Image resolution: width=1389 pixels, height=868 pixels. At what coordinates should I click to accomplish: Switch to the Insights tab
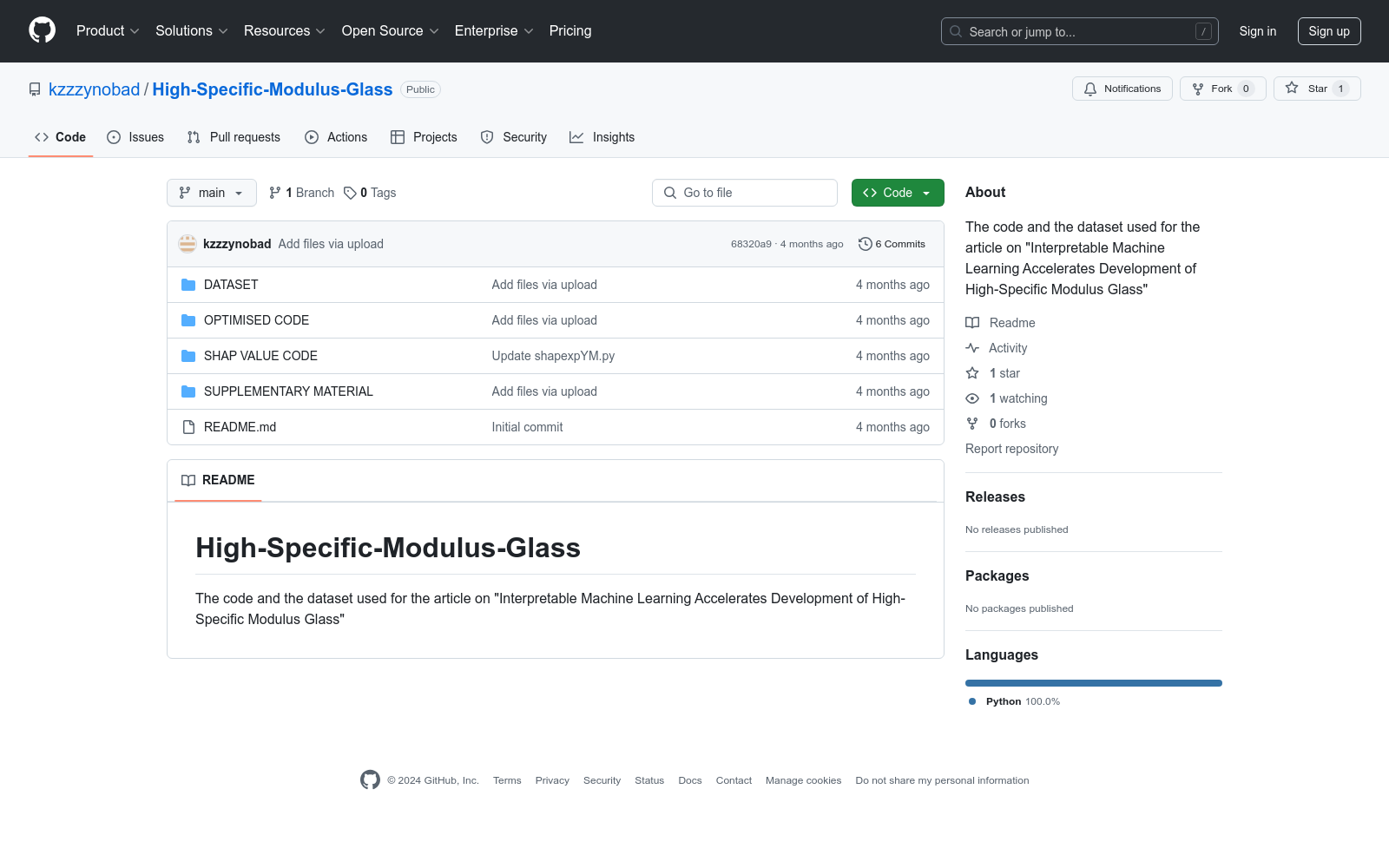point(602,137)
